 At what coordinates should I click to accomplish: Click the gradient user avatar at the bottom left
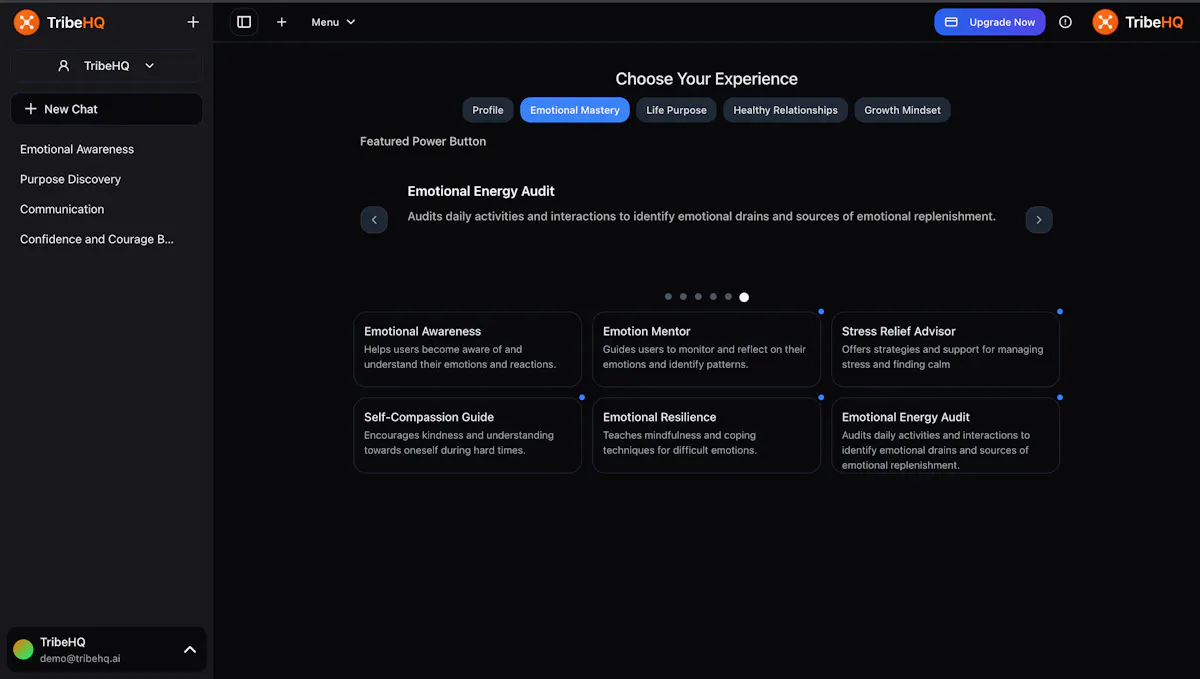tap(23, 650)
